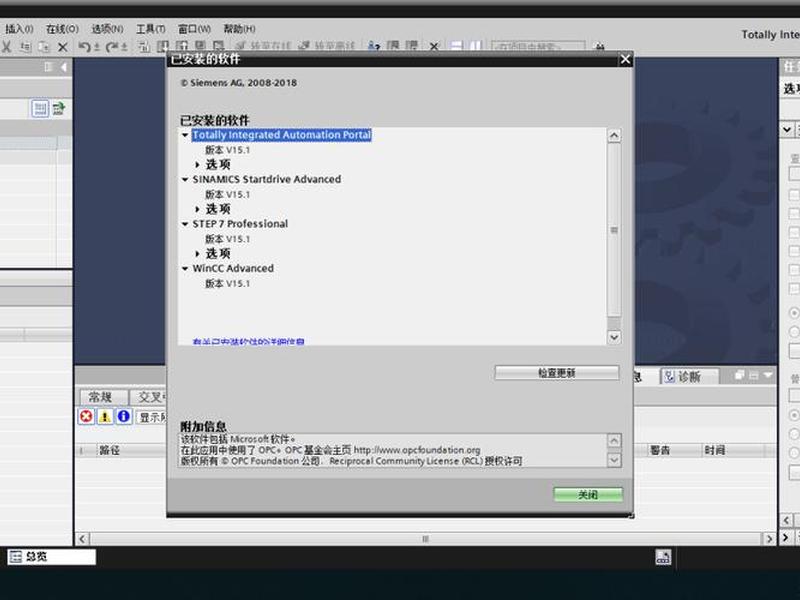Click the green arrow icon in left panel

click(x=59, y=108)
